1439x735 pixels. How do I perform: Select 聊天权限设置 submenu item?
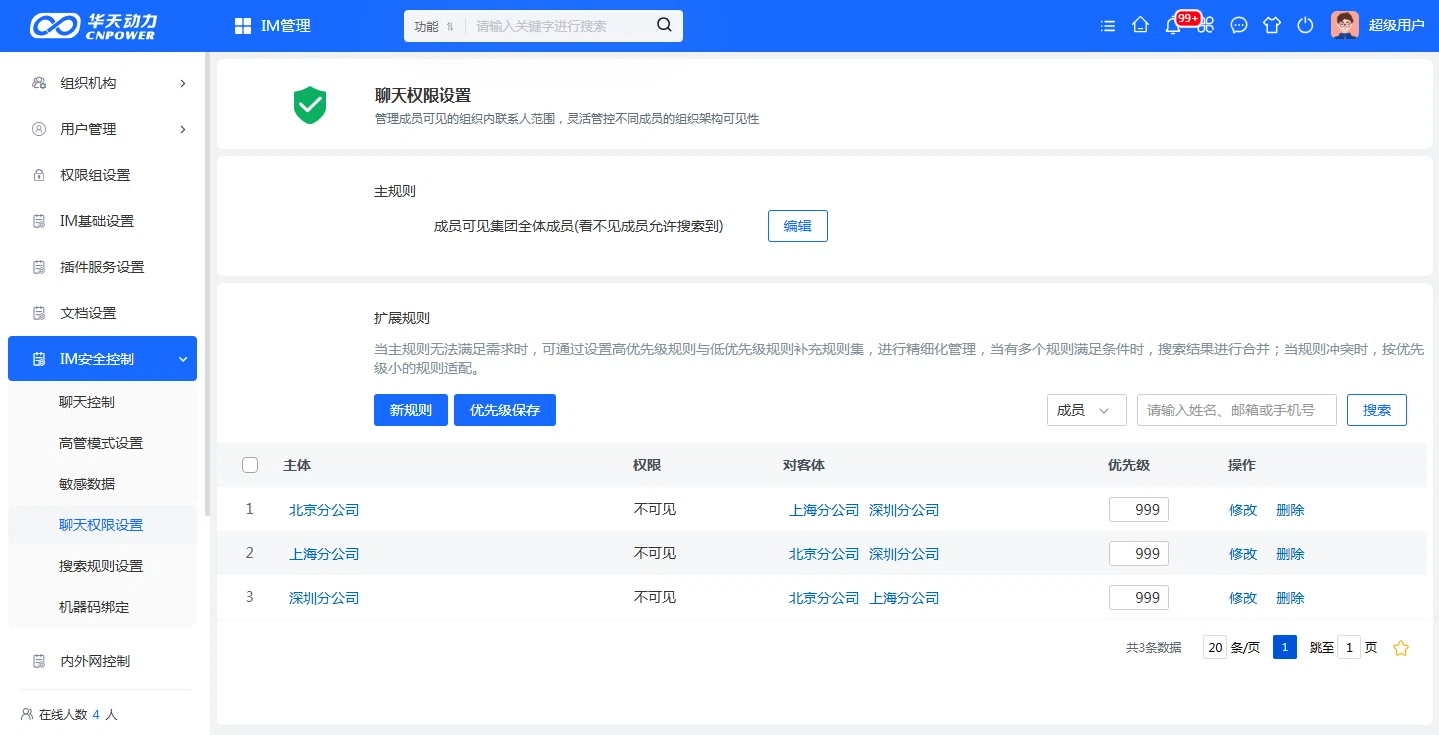tap(101, 525)
